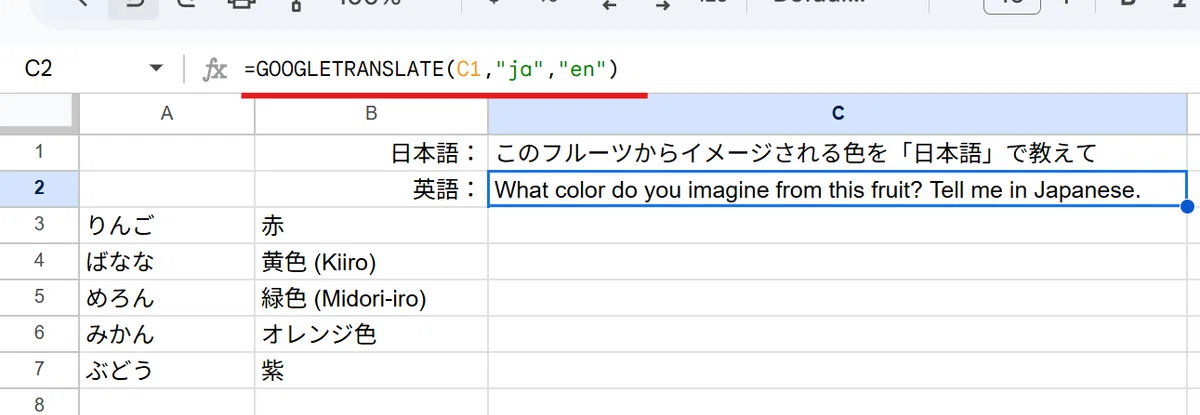Click the cell containing りんご

tap(167, 224)
